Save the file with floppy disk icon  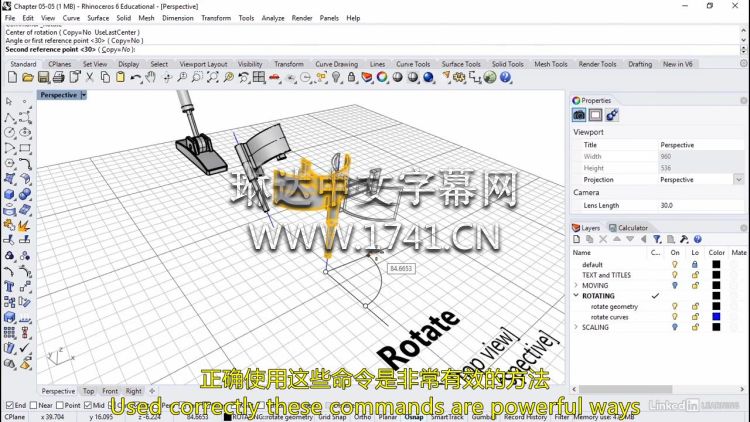tap(43, 77)
